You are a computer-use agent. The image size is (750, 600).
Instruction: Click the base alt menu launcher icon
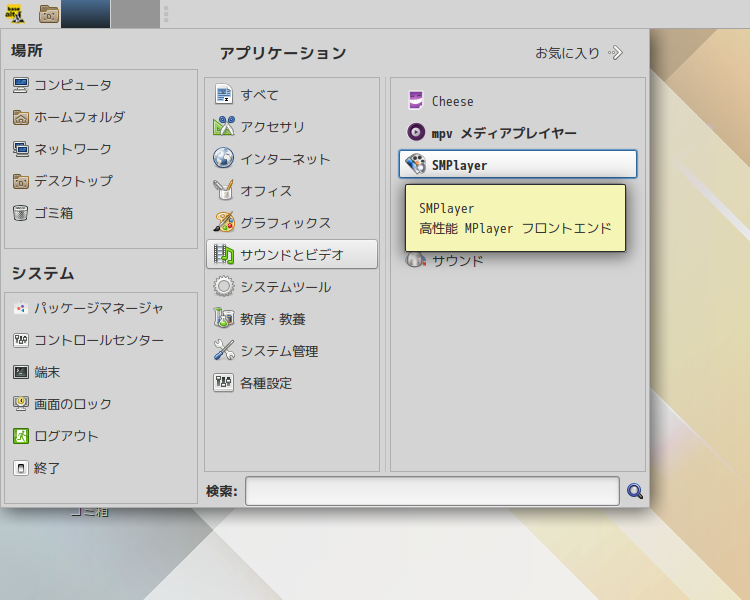click(x=15, y=14)
